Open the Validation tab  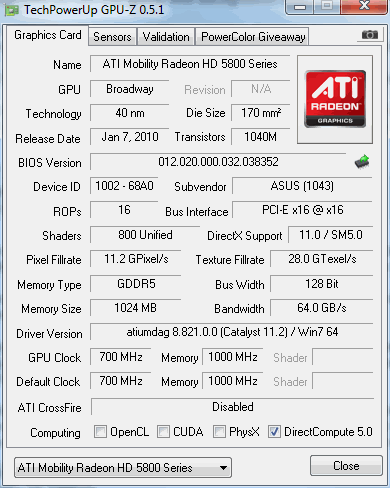pyautogui.click(x=166, y=37)
